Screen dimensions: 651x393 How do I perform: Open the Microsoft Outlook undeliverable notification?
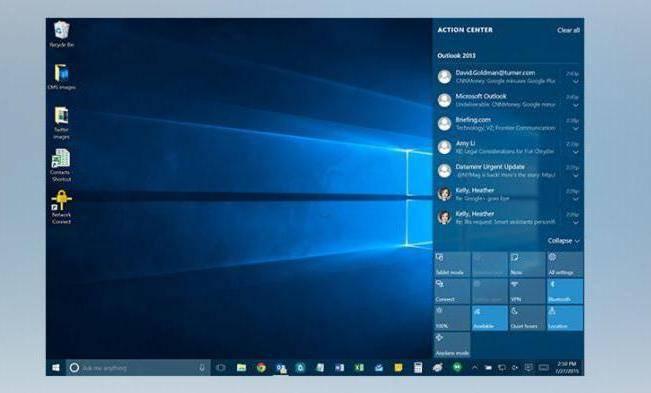tap(508, 100)
